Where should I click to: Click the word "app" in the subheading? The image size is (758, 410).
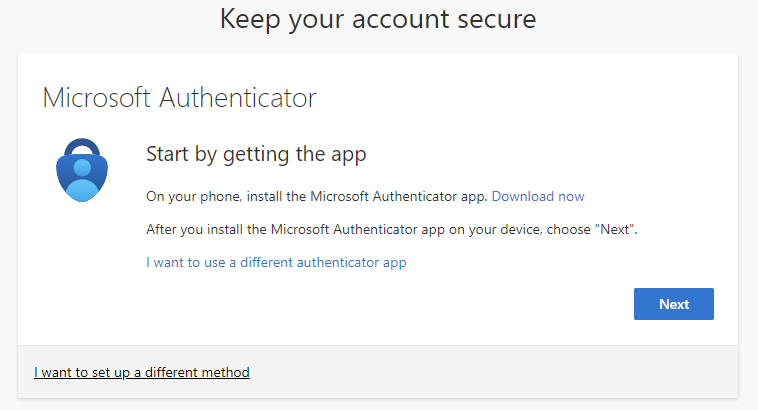350,155
